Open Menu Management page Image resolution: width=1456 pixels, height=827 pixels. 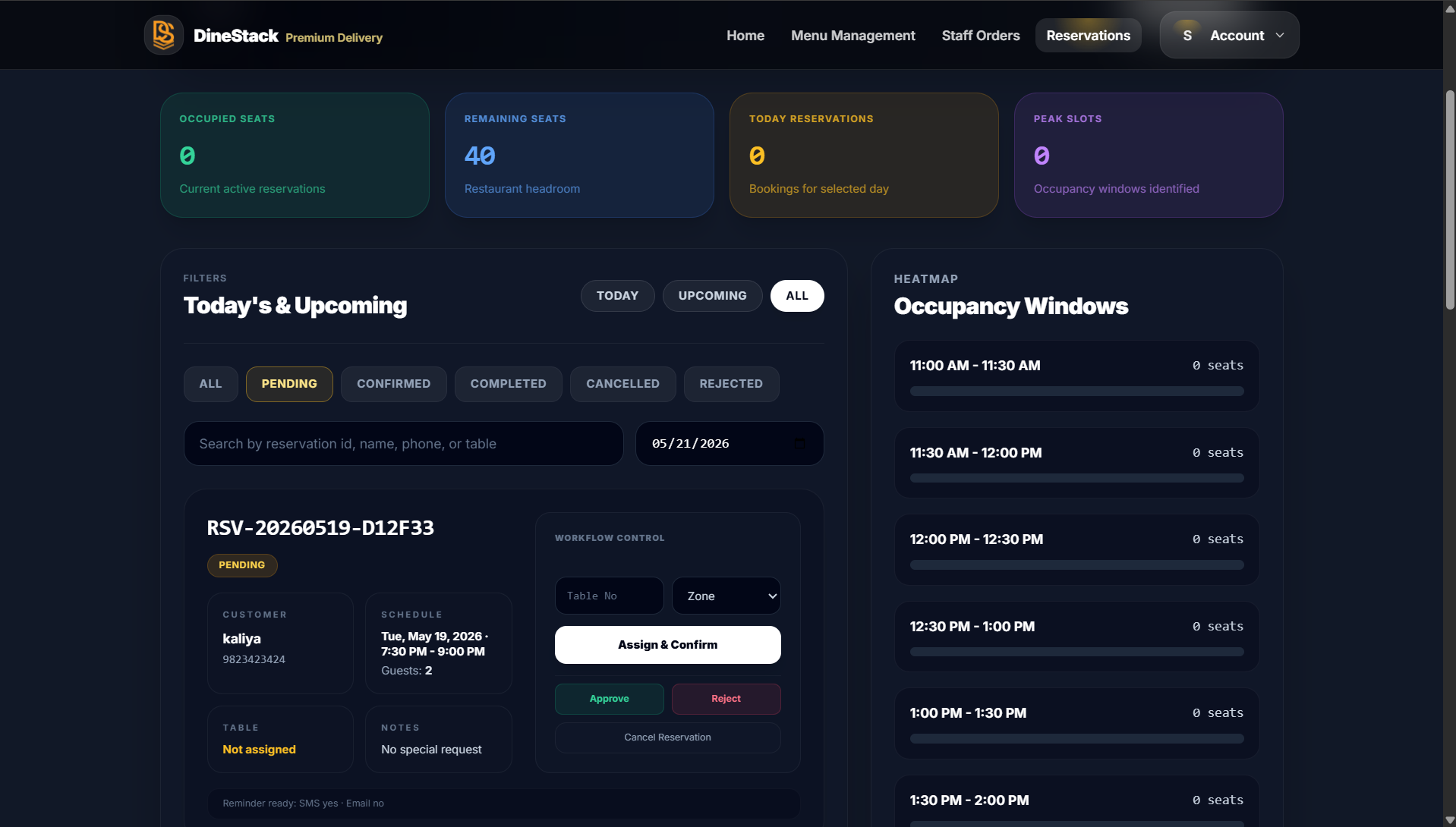tap(853, 36)
